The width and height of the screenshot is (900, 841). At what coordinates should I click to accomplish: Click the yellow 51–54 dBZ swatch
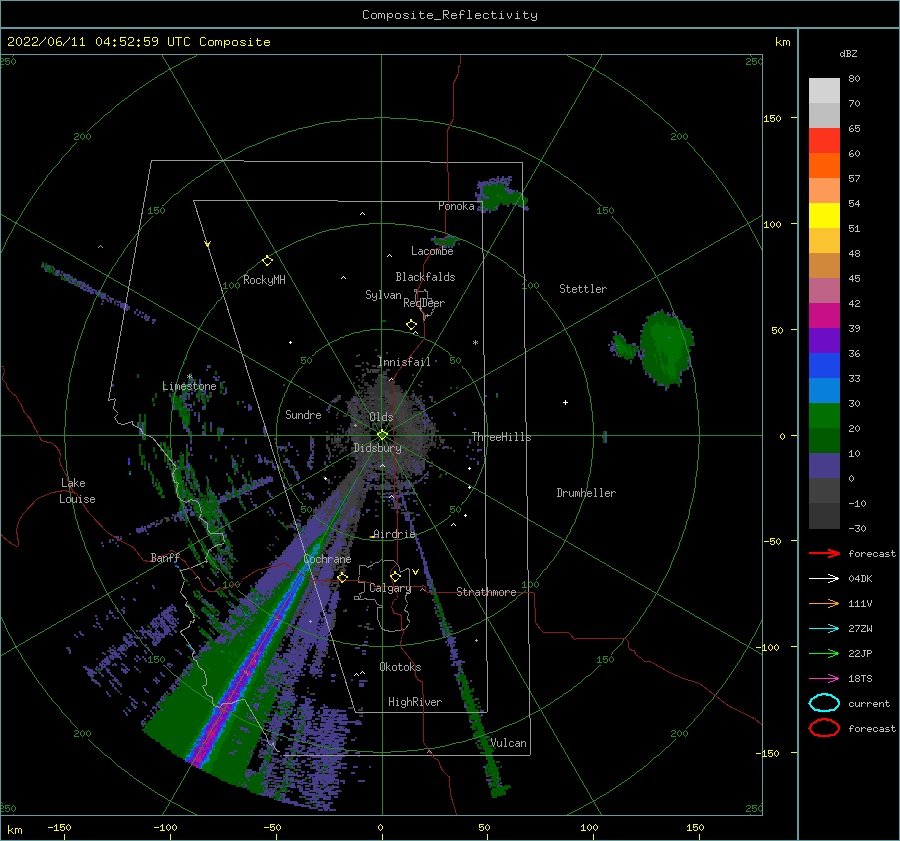[x=824, y=215]
